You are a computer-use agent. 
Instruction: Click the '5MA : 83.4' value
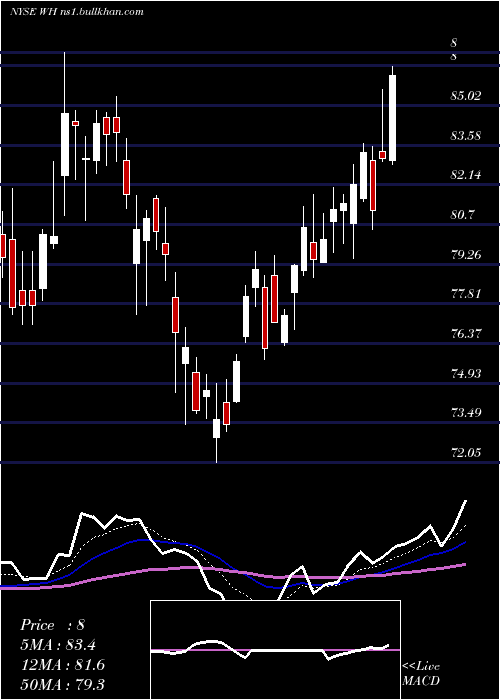pyautogui.click(x=58, y=644)
